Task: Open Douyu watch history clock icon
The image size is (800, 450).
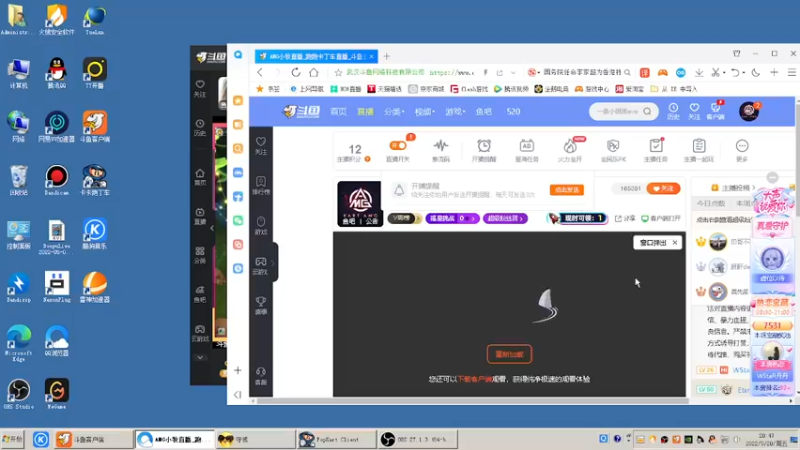Action: [x=673, y=110]
